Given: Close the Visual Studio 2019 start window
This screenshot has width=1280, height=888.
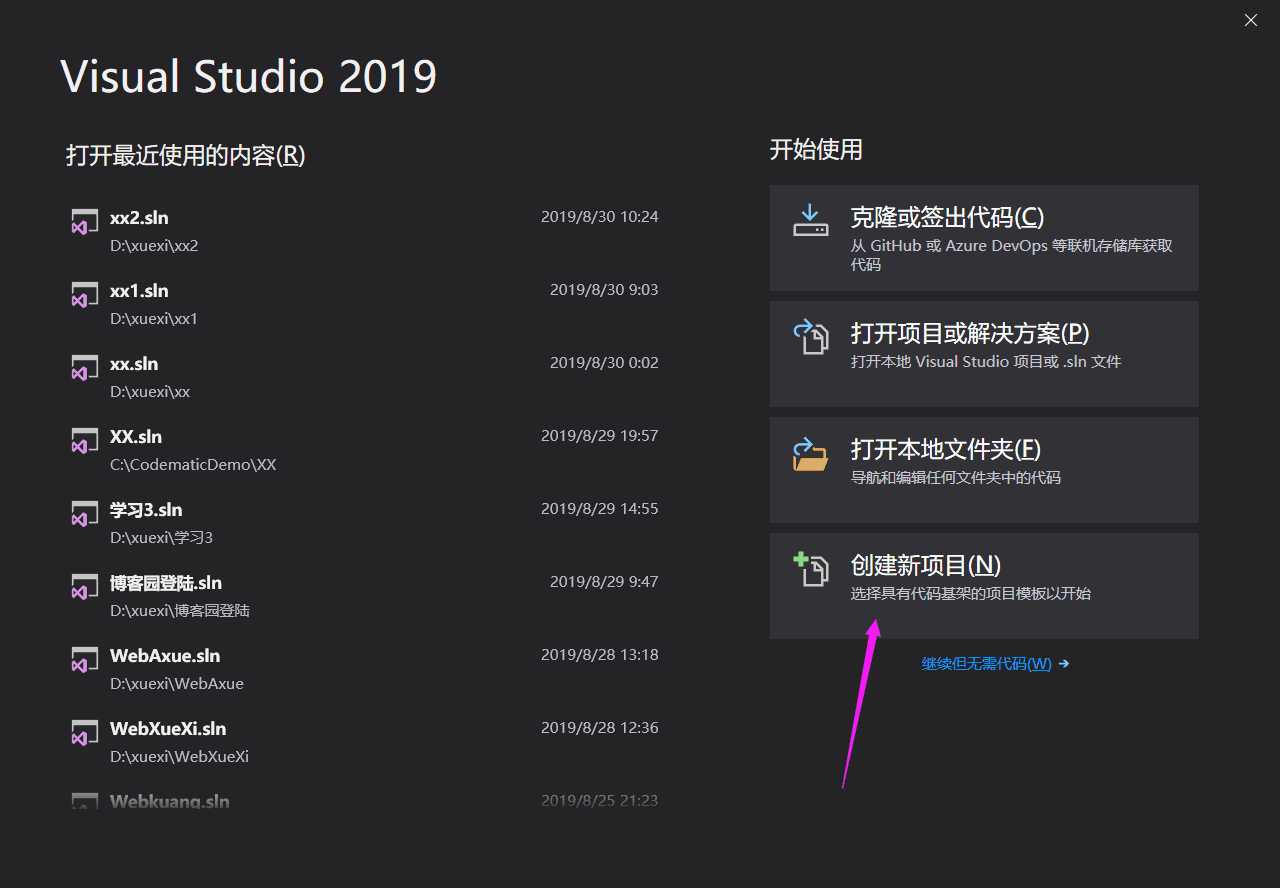Looking at the screenshot, I should [x=1251, y=20].
